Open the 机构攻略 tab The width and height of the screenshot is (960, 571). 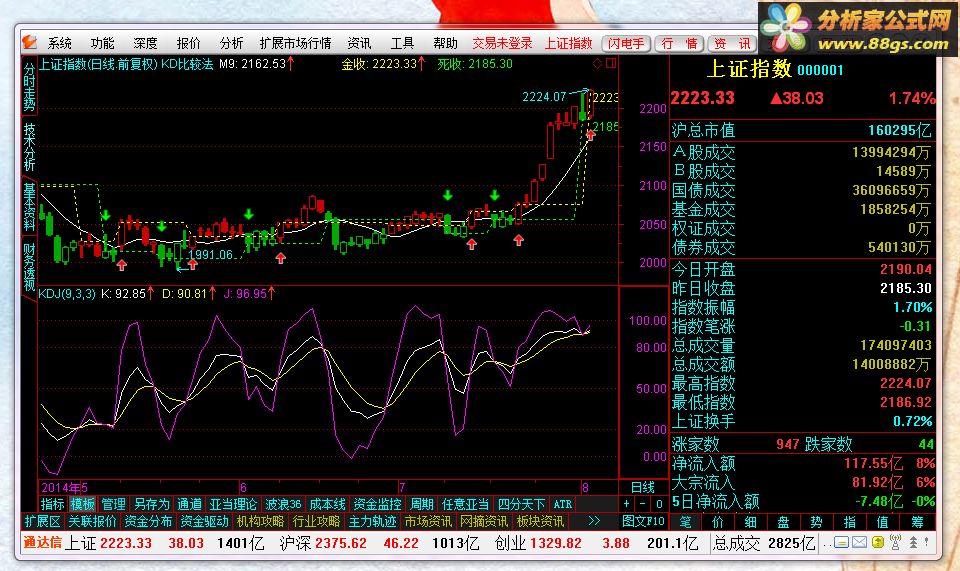260,521
